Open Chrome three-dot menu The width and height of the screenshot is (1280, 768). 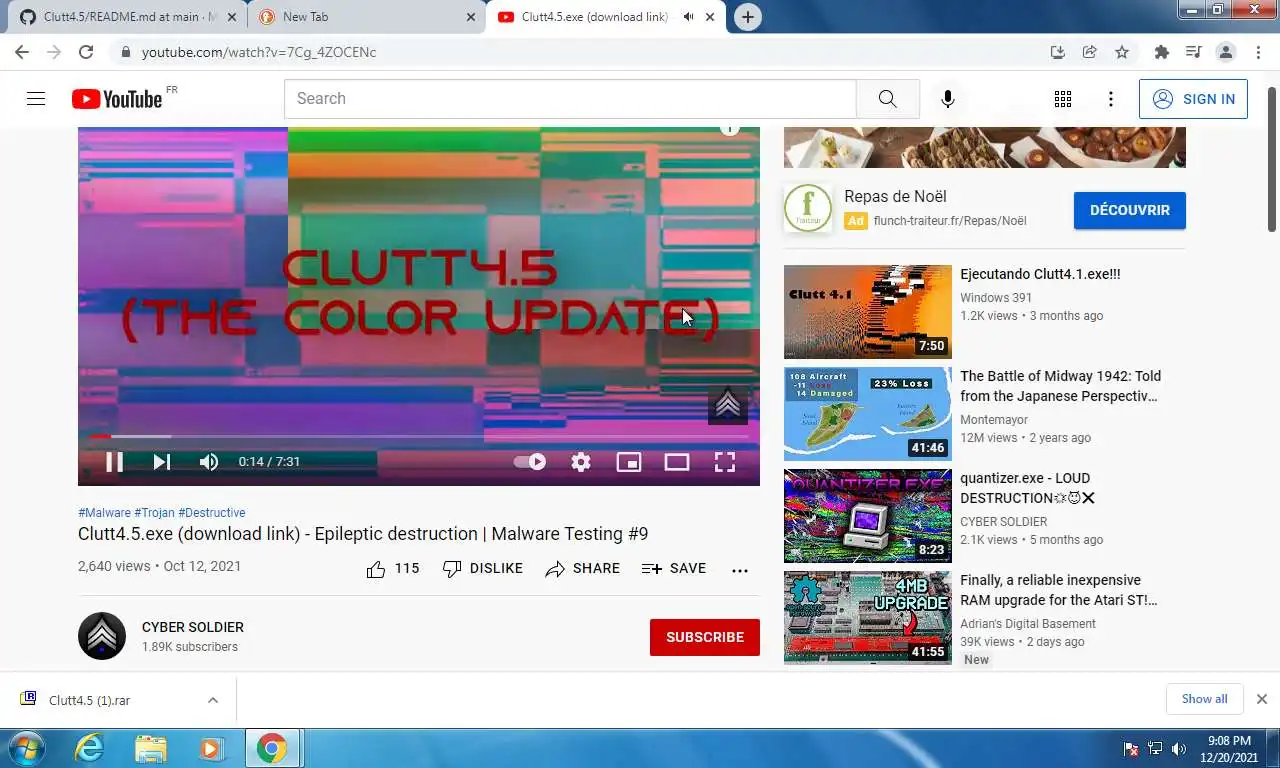pyautogui.click(x=1257, y=52)
